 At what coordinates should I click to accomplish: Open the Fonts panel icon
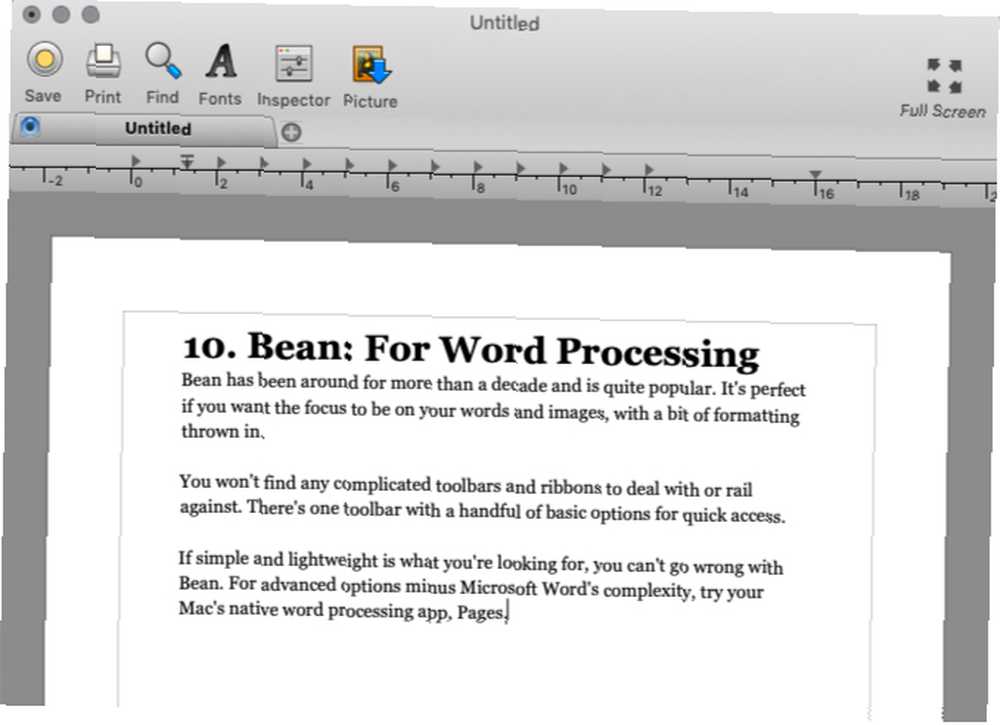[x=221, y=62]
